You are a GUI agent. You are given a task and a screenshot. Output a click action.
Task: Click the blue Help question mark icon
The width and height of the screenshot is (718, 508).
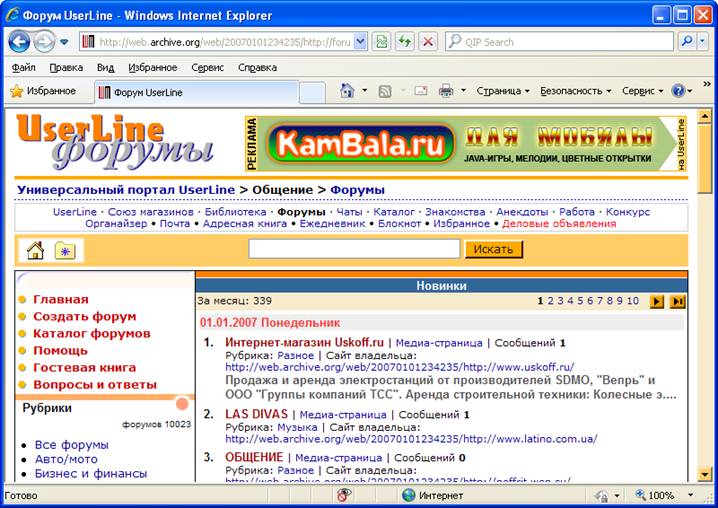pos(678,91)
